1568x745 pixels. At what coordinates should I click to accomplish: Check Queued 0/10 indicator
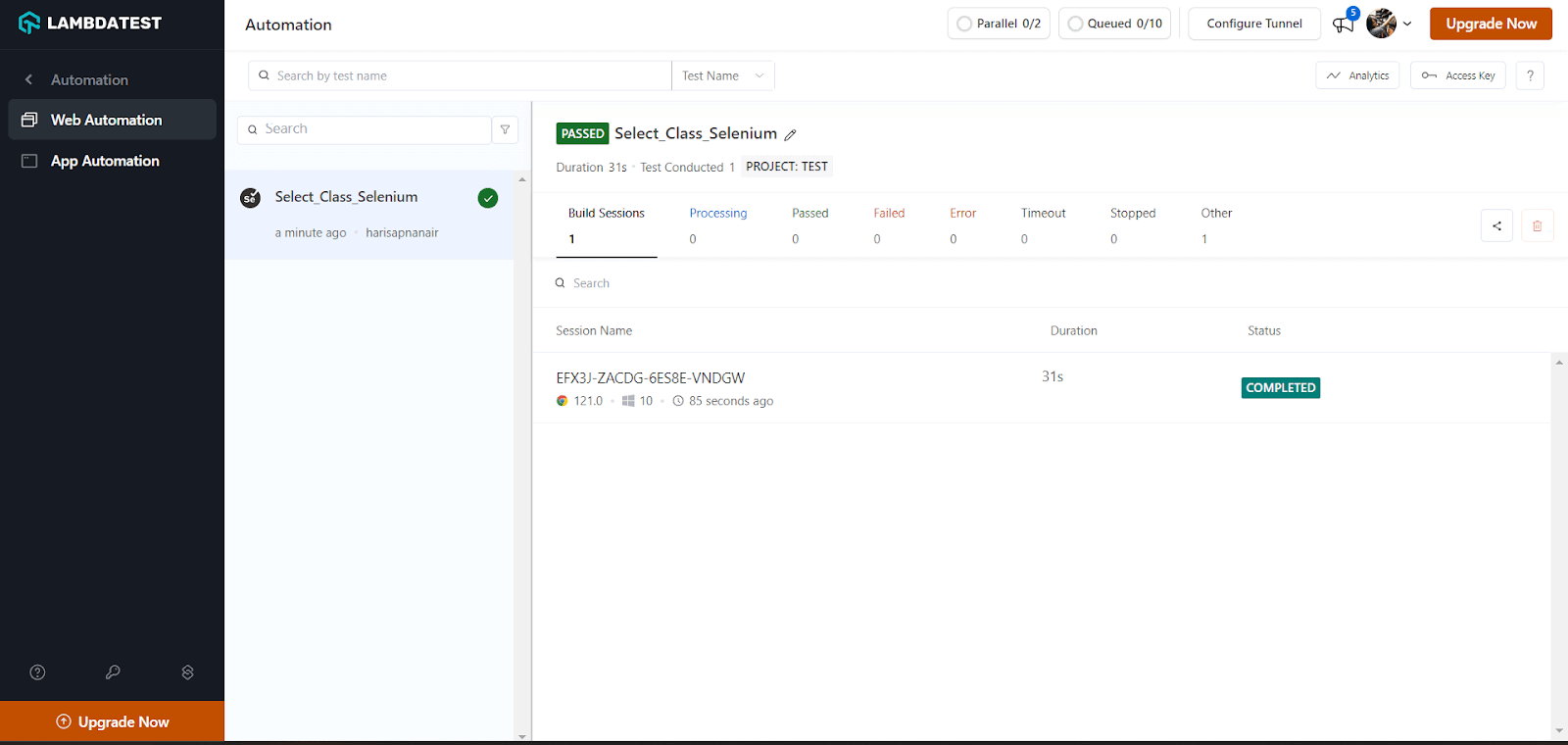pos(1114,24)
